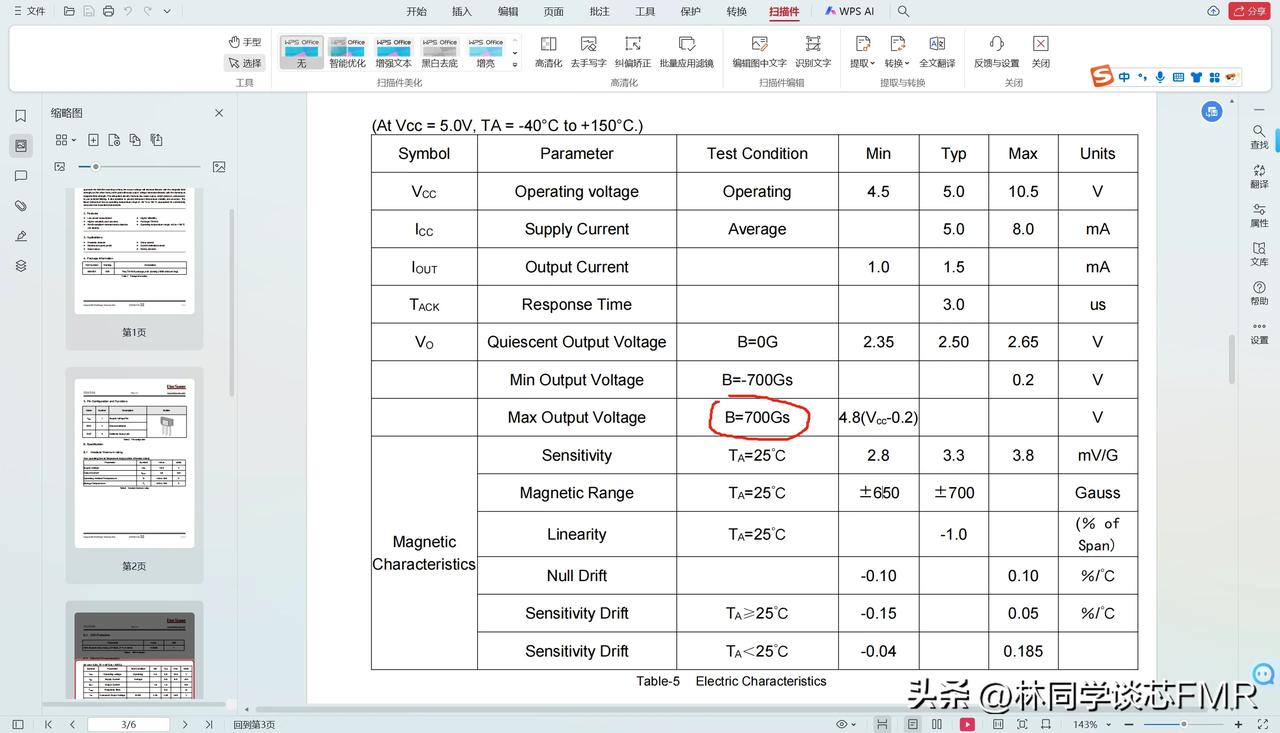Viewport: 1280px width, 733px height.
Task: Click 回到第3页 return to page 3
Action: [x=254, y=724]
